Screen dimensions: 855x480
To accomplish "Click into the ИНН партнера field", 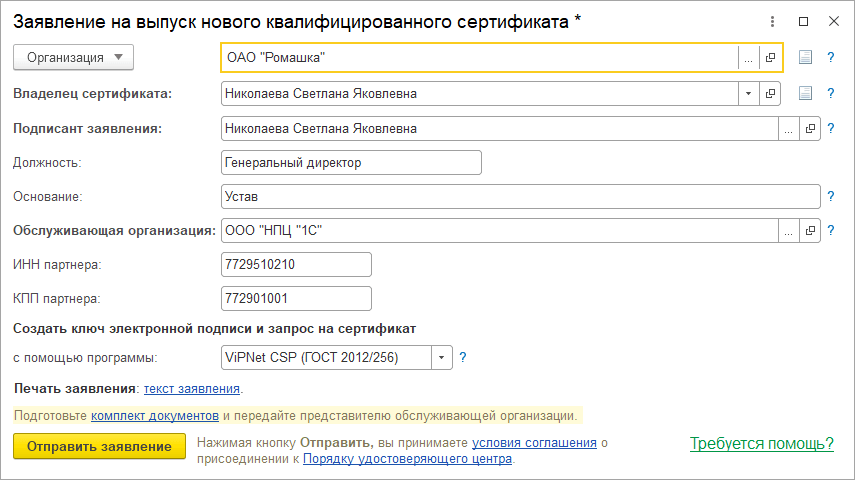I will [x=296, y=265].
